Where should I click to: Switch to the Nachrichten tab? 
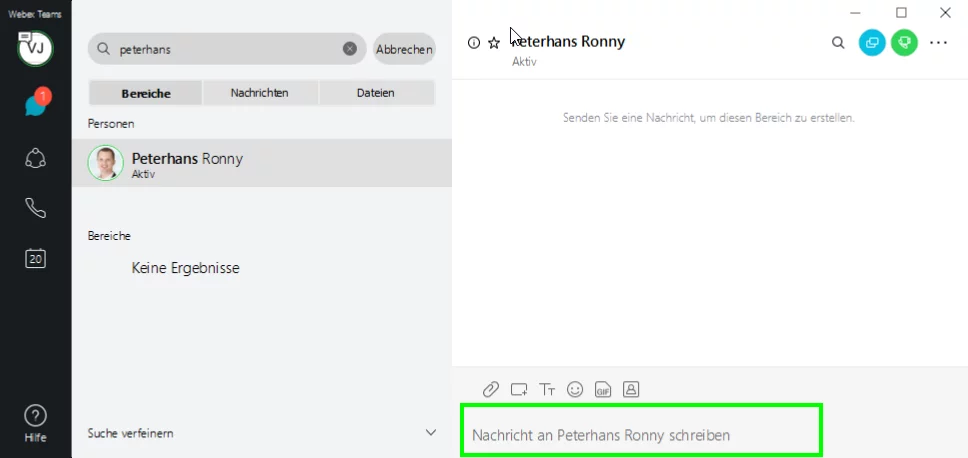pyautogui.click(x=260, y=93)
